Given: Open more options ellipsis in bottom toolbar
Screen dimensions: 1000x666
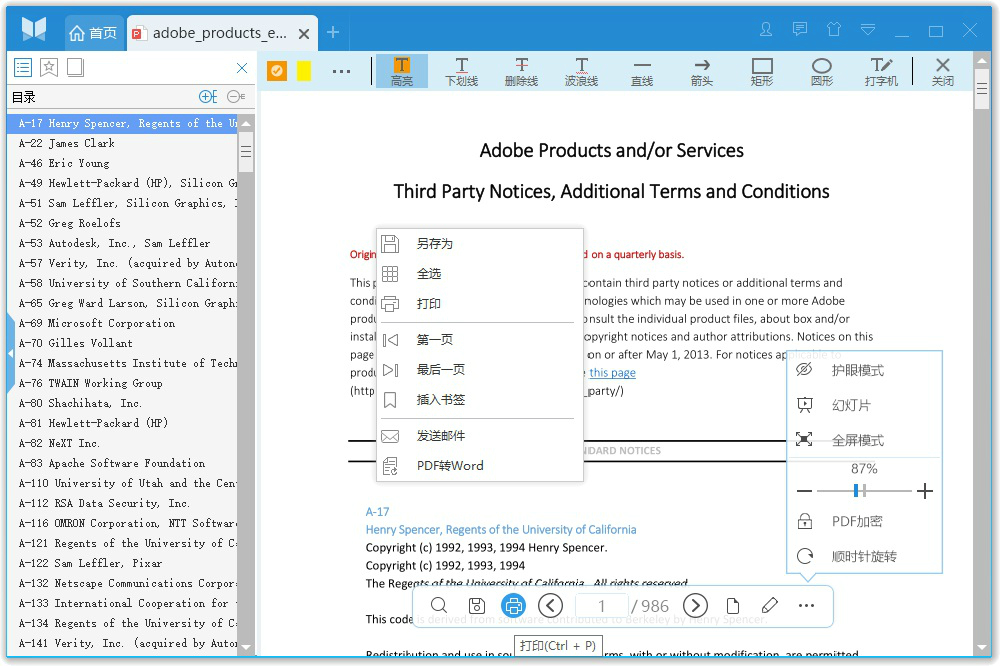Looking at the screenshot, I should [806, 605].
